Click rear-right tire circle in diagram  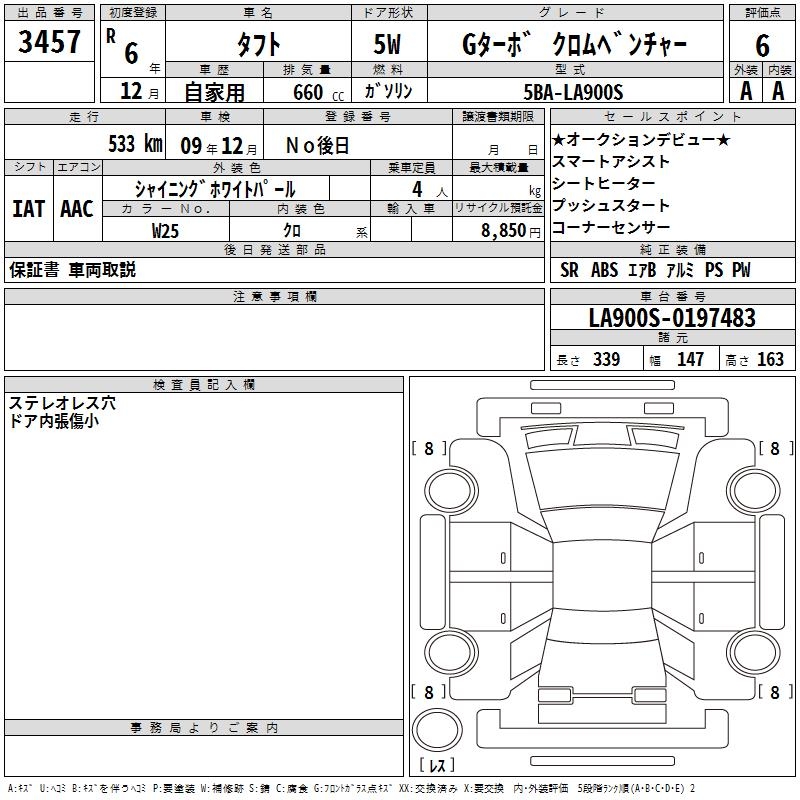753,653
